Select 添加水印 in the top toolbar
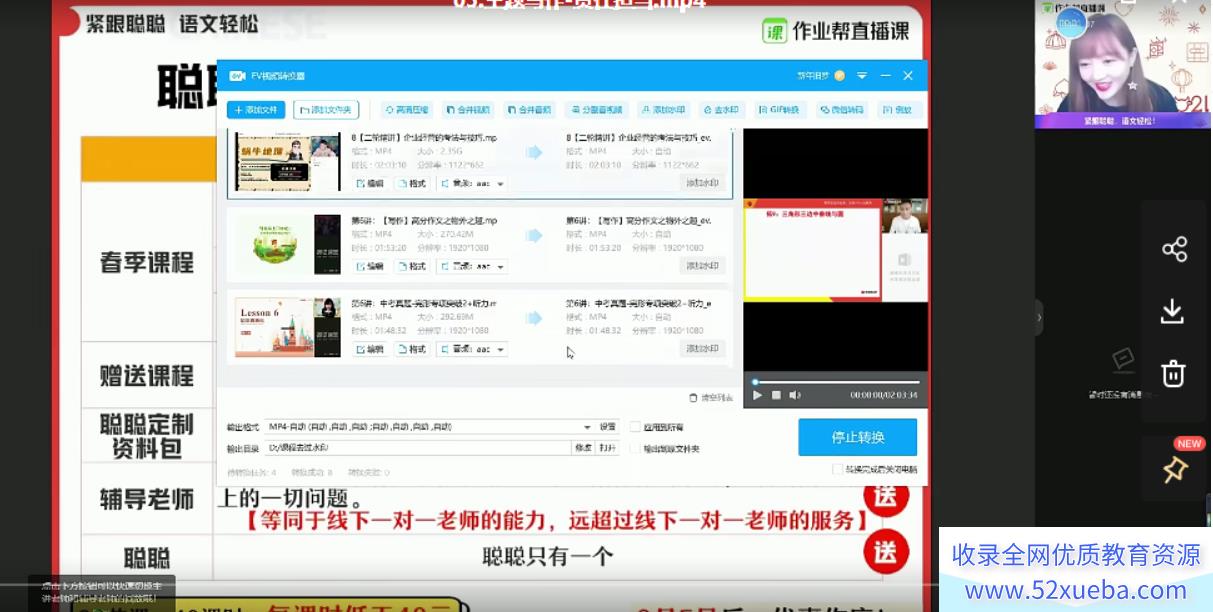Screen dimensions: 1213x612 point(664,110)
